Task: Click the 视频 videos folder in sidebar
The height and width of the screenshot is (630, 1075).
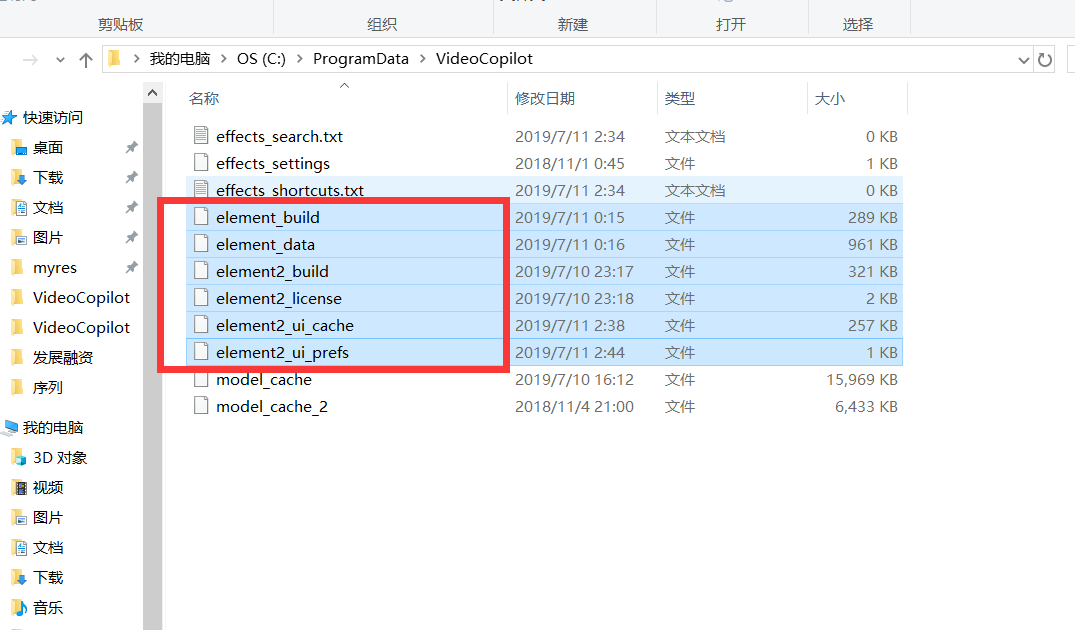Action: 47,487
